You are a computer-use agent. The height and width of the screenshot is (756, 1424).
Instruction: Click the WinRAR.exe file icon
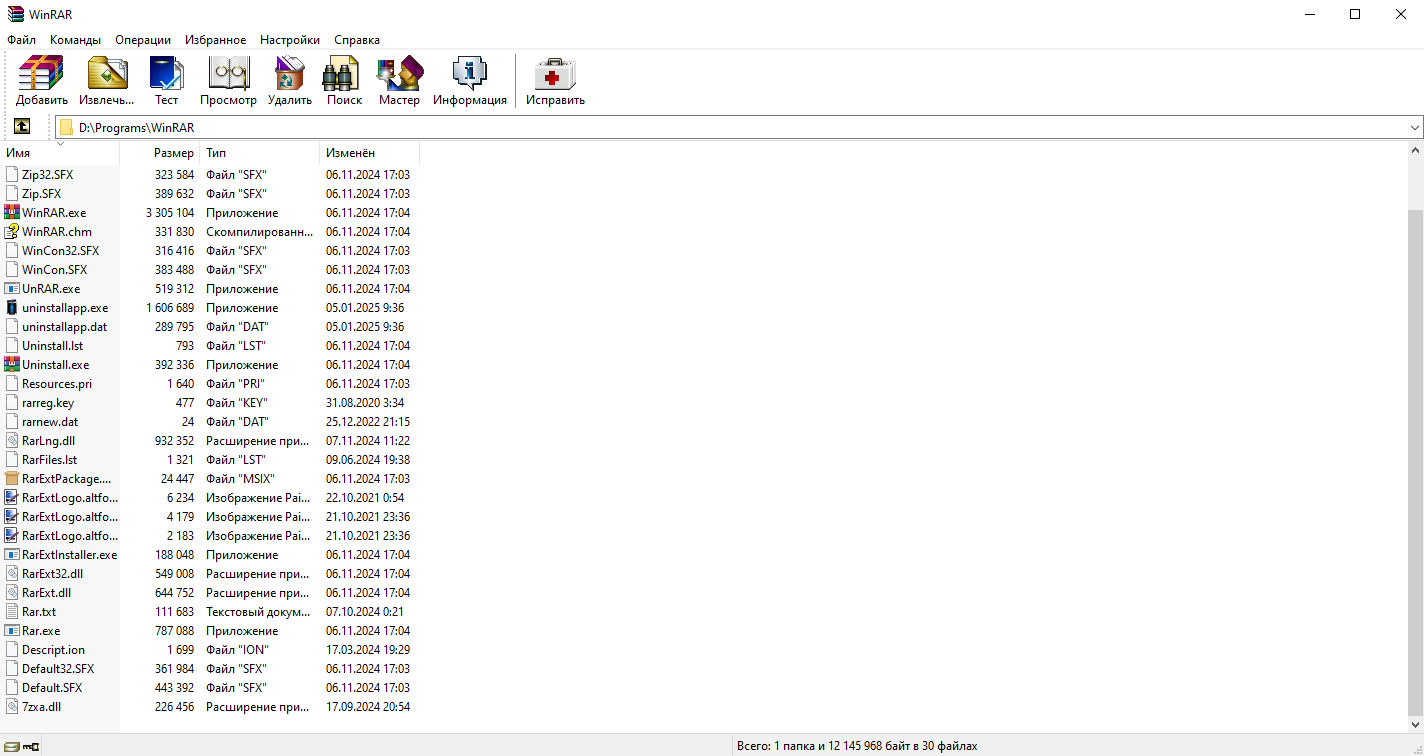pyautogui.click(x=12, y=213)
